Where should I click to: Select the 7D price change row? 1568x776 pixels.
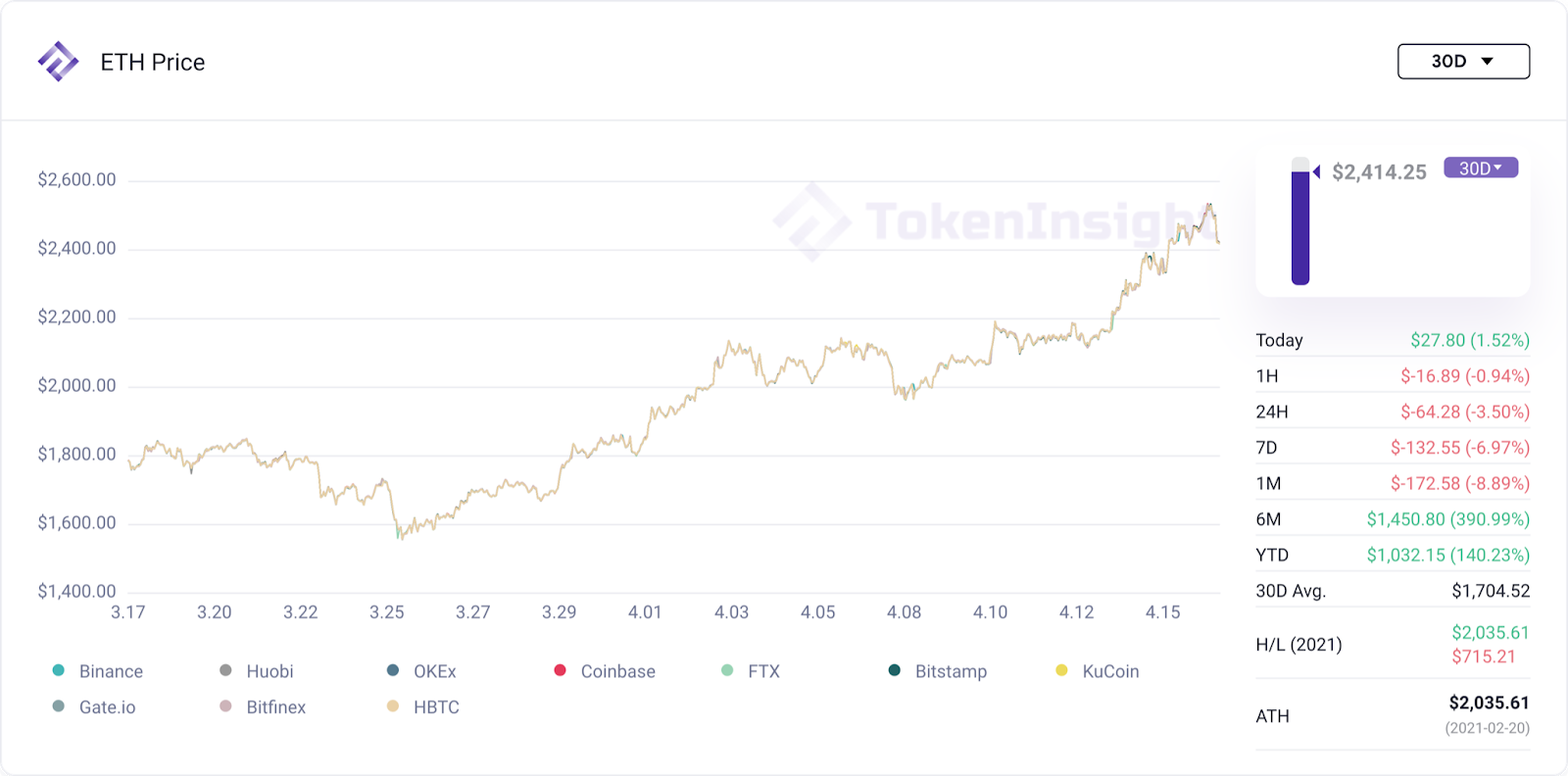point(1393,447)
